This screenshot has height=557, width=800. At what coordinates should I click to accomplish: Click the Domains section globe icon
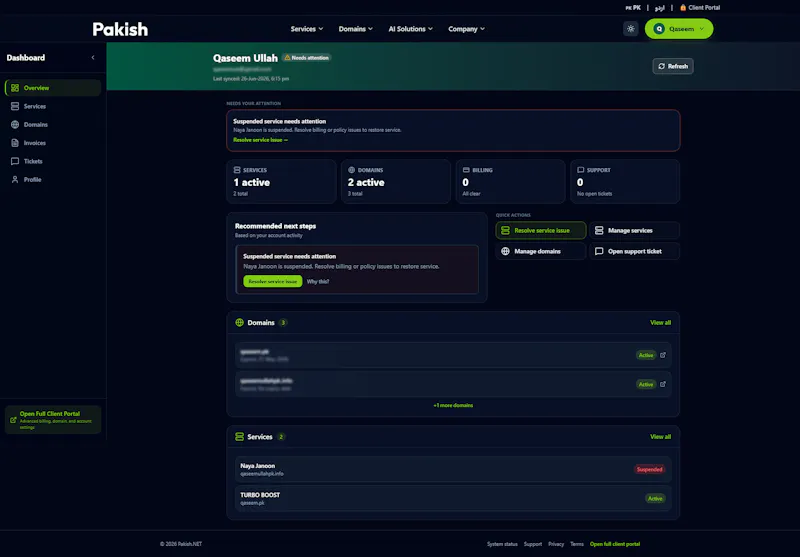click(x=239, y=322)
